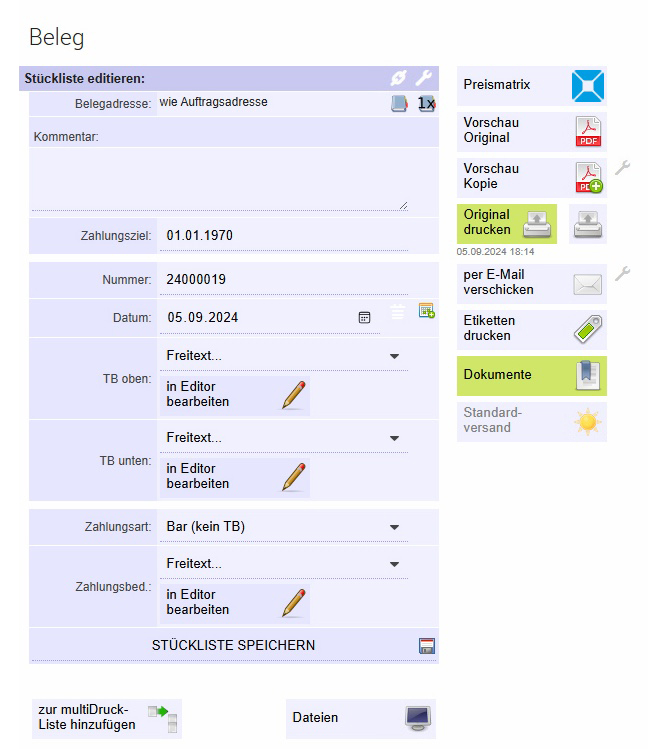This screenshot has height=749, width=648.
Task: Click the Nummer input field
Action: pyautogui.click(x=286, y=280)
